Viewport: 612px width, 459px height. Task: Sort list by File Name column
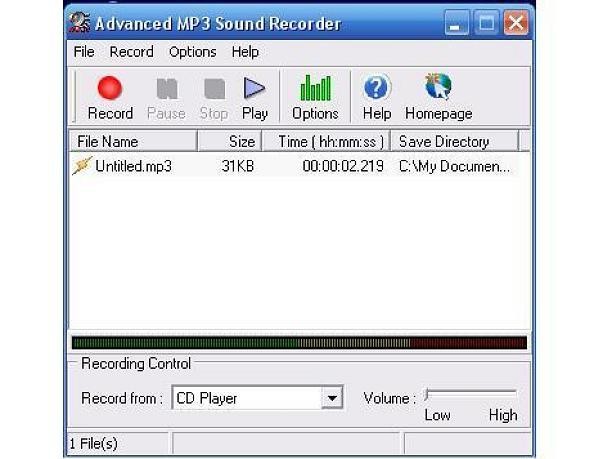pos(133,141)
